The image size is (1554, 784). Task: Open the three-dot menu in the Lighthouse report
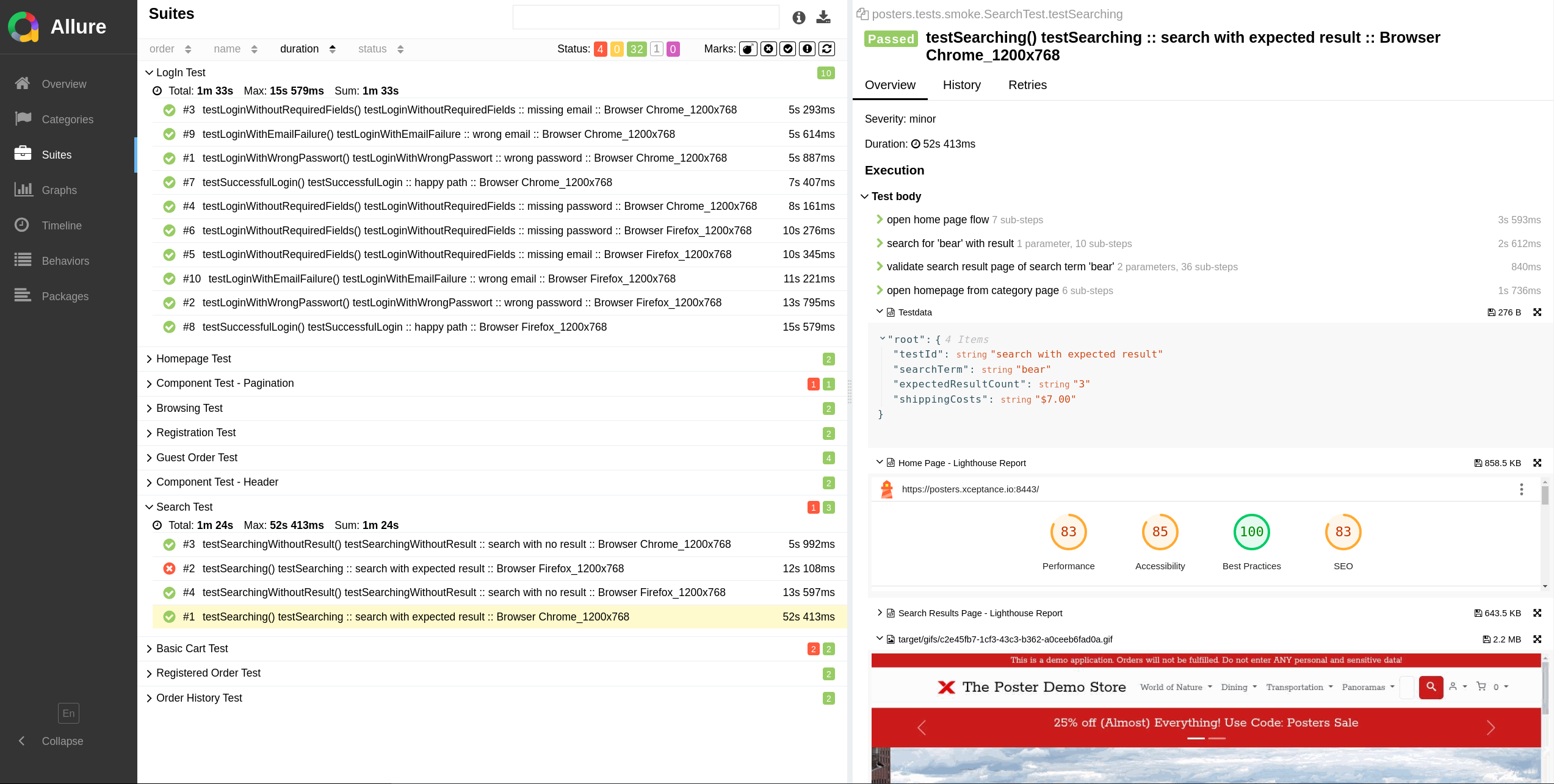1522,489
